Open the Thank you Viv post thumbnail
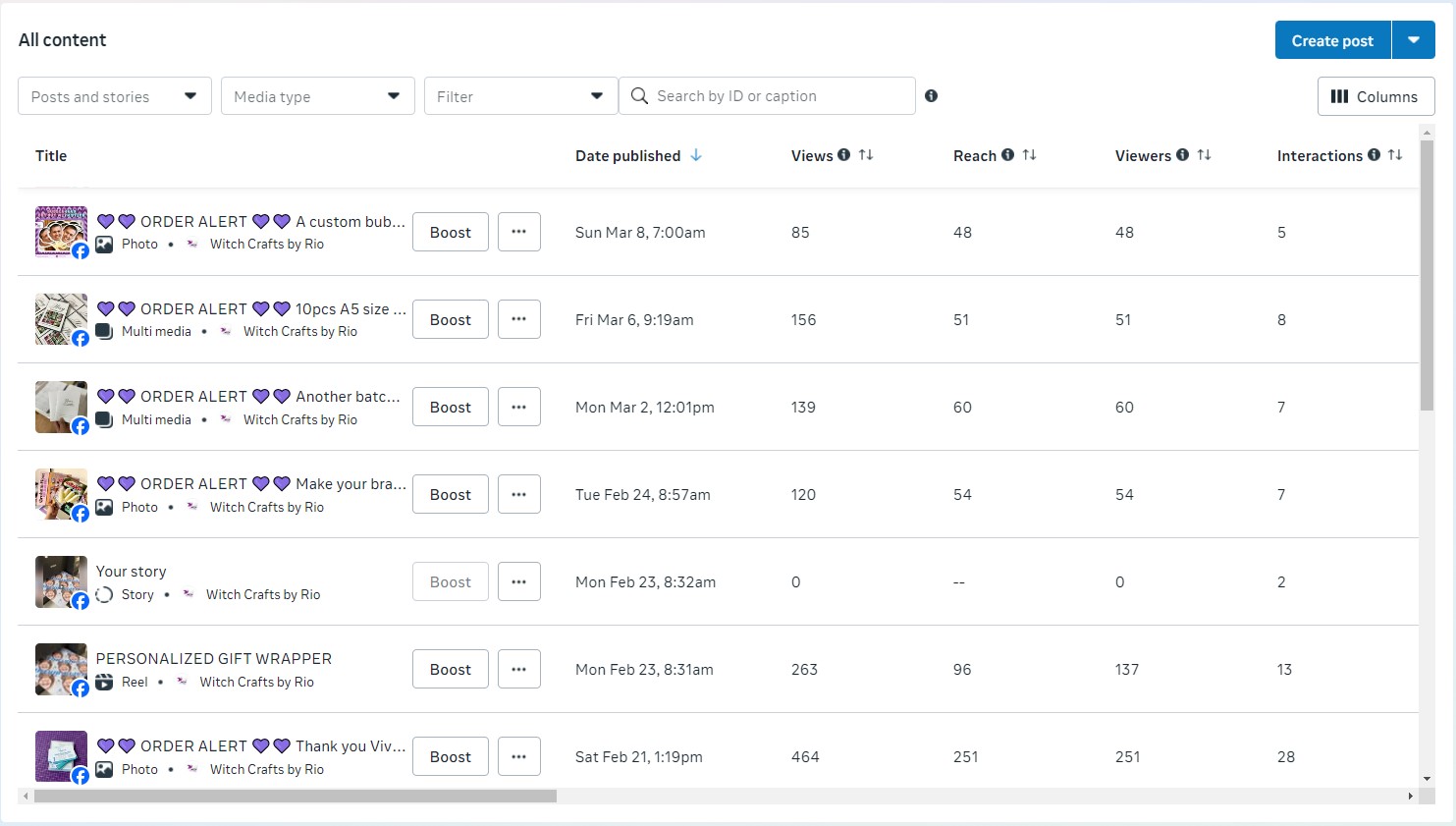1456x826 pixels. click(x=61, y=756)
